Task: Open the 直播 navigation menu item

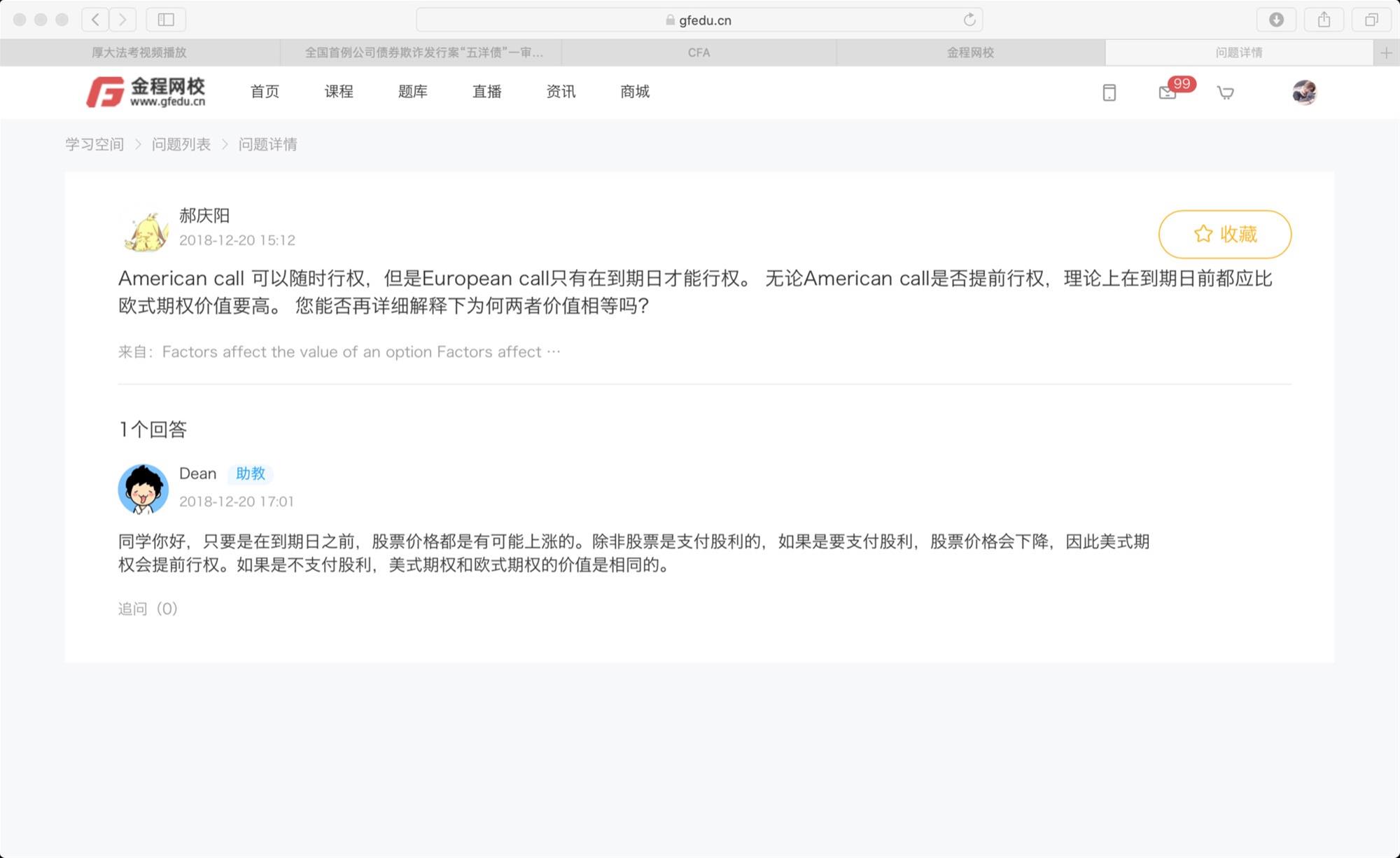Action: pos(486,92)
